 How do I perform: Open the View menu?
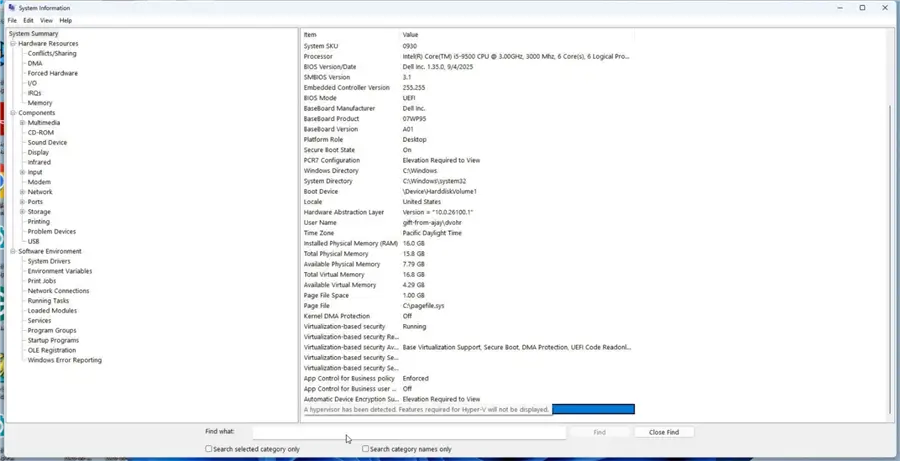46,20
